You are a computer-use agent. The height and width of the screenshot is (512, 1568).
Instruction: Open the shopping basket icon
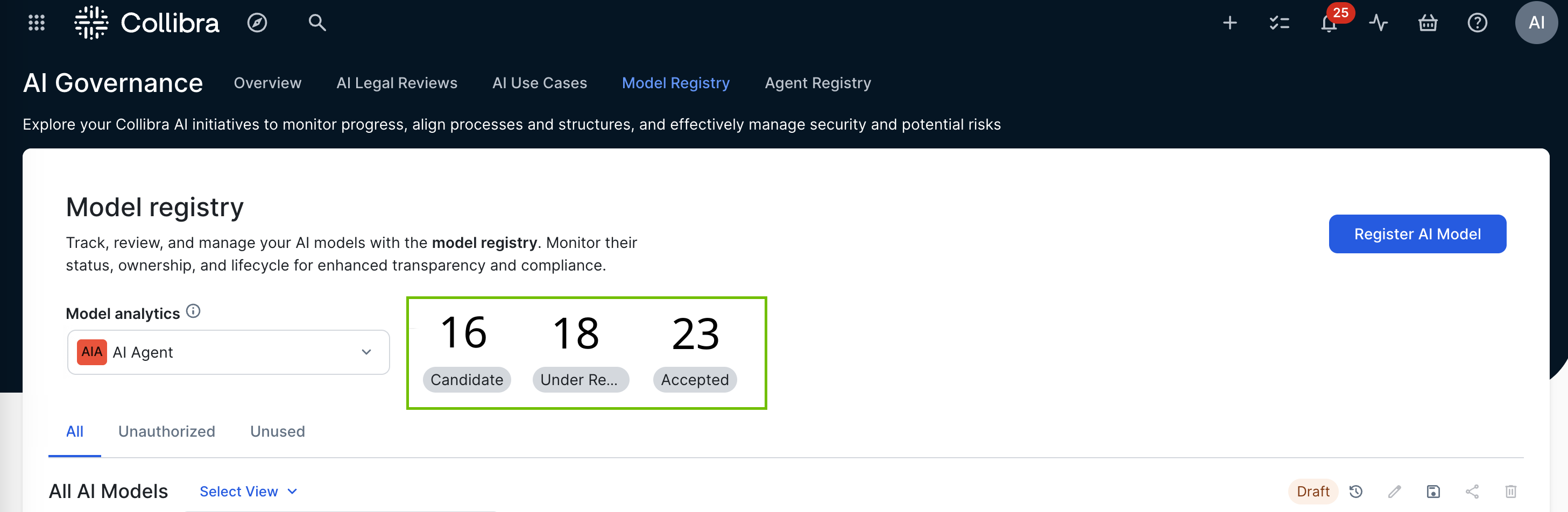pos(1428,23)
